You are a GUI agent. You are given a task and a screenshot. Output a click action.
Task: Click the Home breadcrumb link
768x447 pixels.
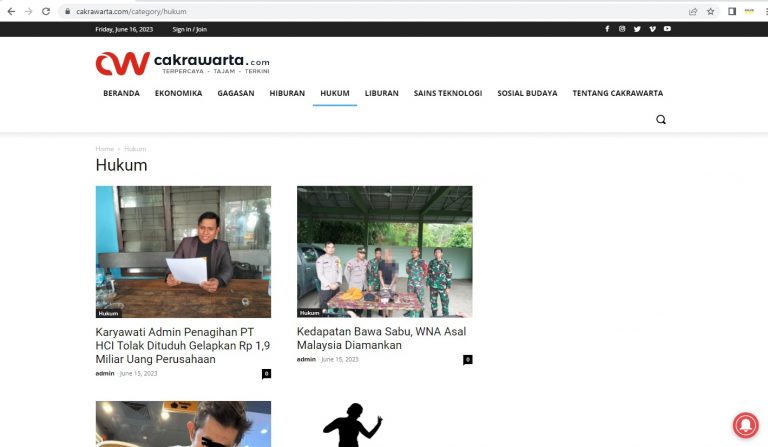coord(104,149)
